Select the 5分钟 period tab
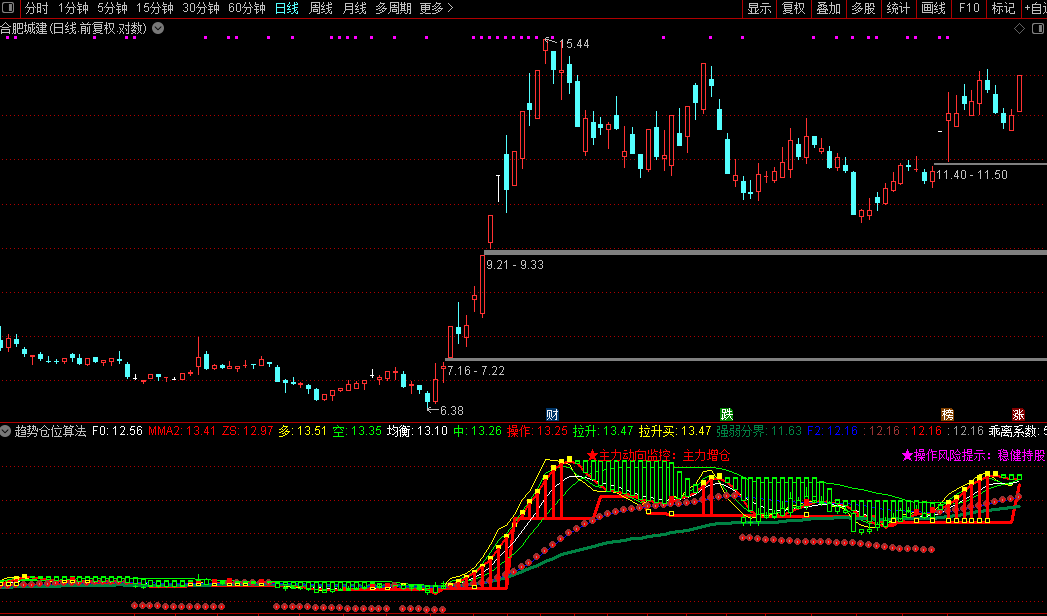This screenshot has height=616, width=1047. point(112,8)
